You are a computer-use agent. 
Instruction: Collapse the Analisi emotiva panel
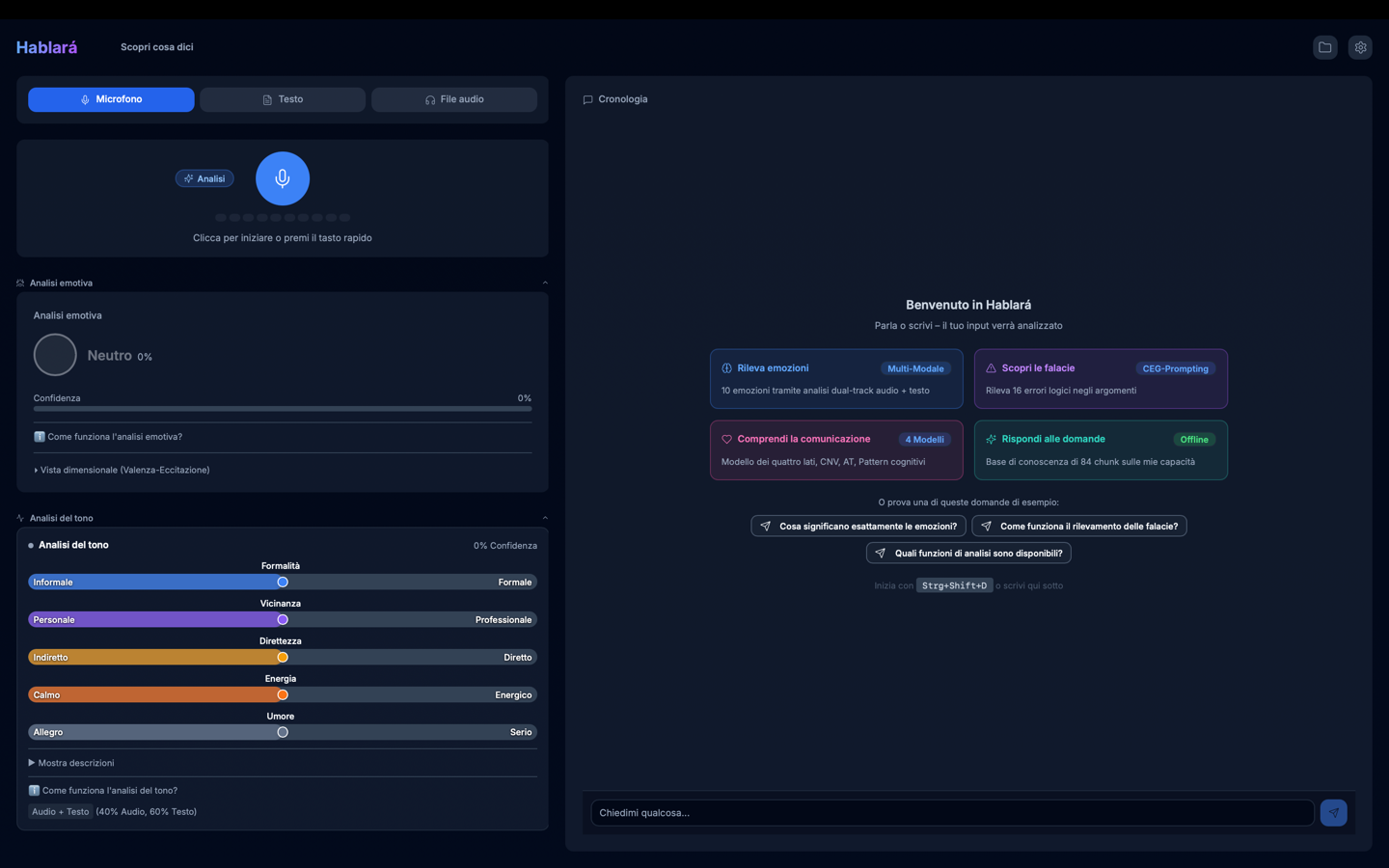[x=544, y=282]
